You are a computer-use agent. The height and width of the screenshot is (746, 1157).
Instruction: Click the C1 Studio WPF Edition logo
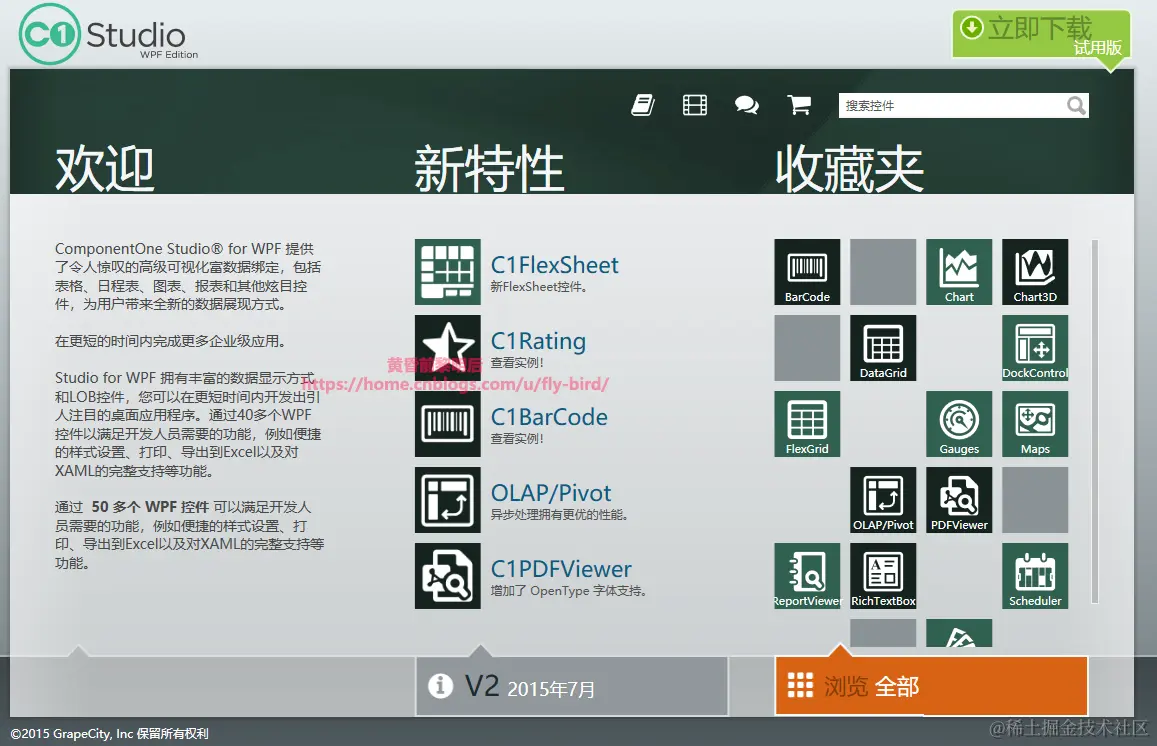(x=108, y=34)
